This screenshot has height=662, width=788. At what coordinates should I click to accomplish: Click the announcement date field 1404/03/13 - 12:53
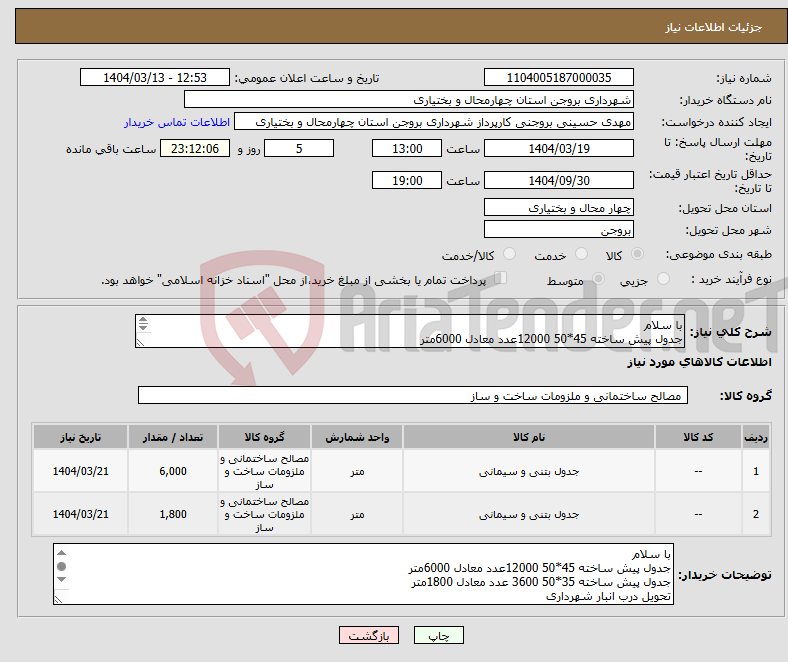(x=155, y=78)
